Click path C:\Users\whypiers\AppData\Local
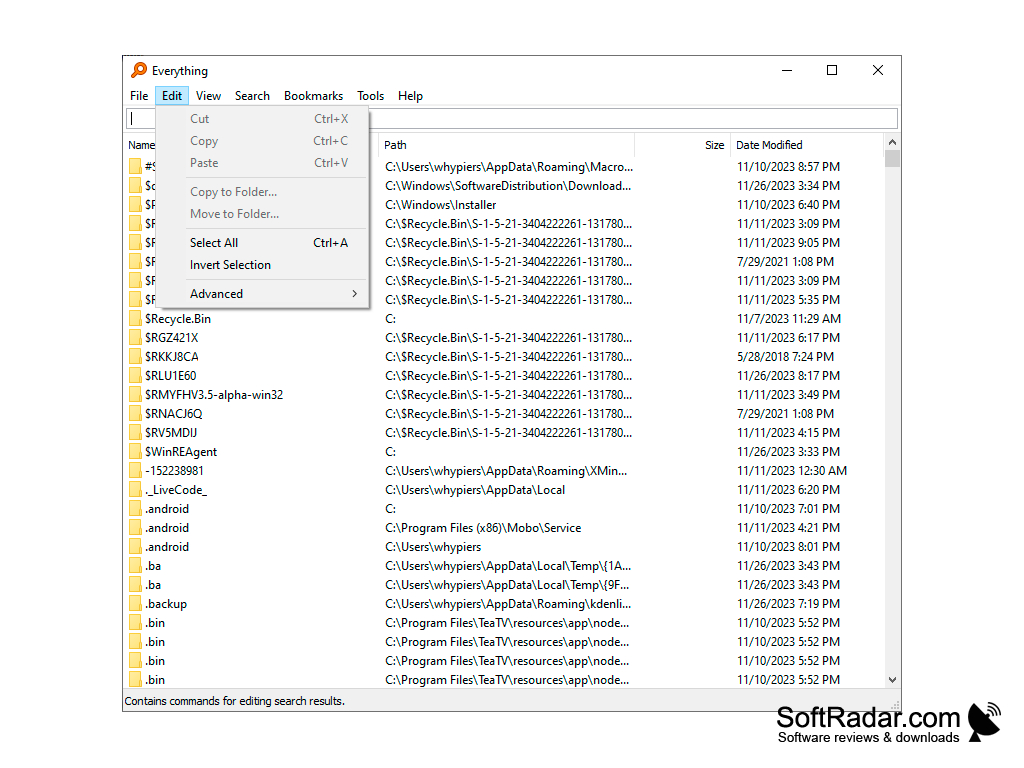 point(475,490)
